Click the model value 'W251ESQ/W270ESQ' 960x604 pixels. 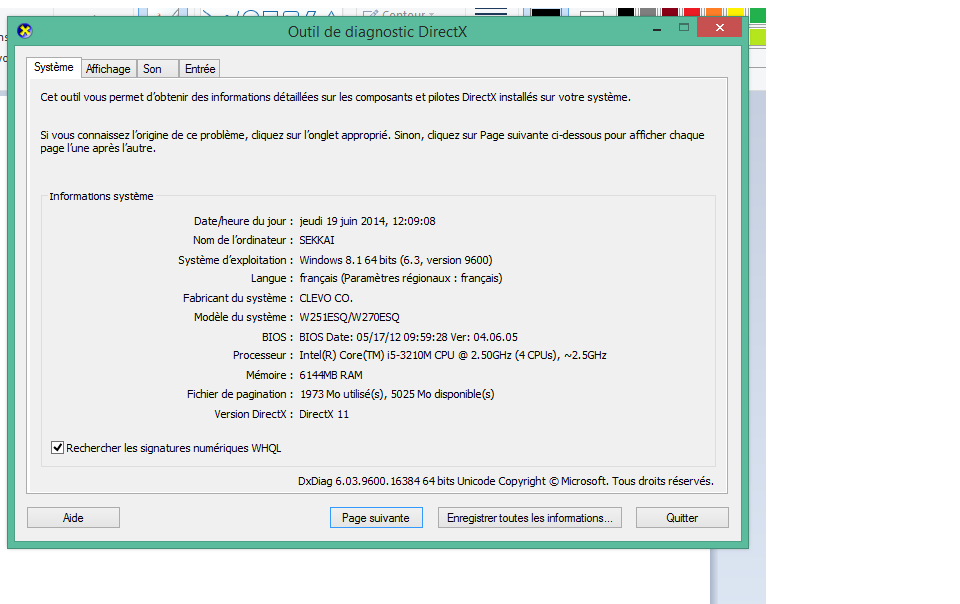349,317
